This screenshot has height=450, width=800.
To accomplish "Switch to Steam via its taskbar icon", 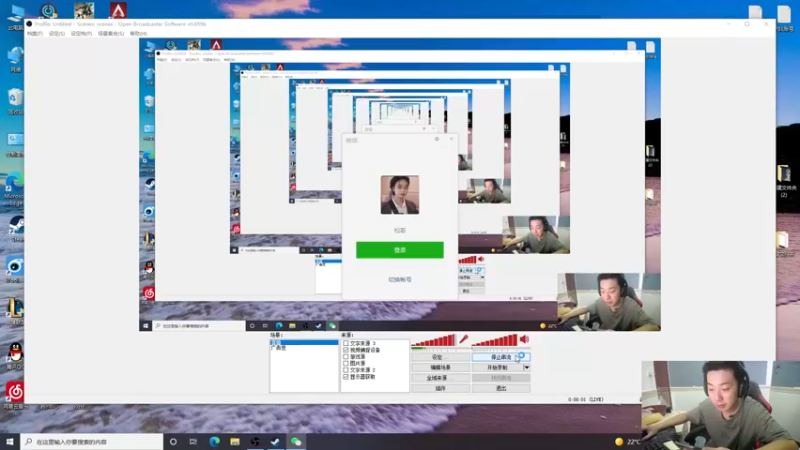I will click(276, 441).
